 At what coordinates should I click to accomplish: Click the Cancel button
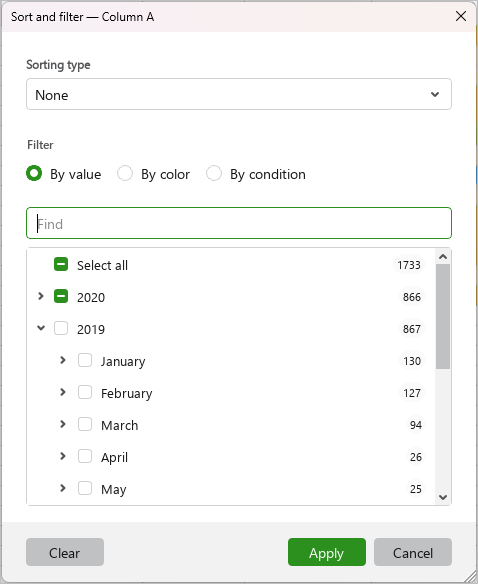click(413, 552)
